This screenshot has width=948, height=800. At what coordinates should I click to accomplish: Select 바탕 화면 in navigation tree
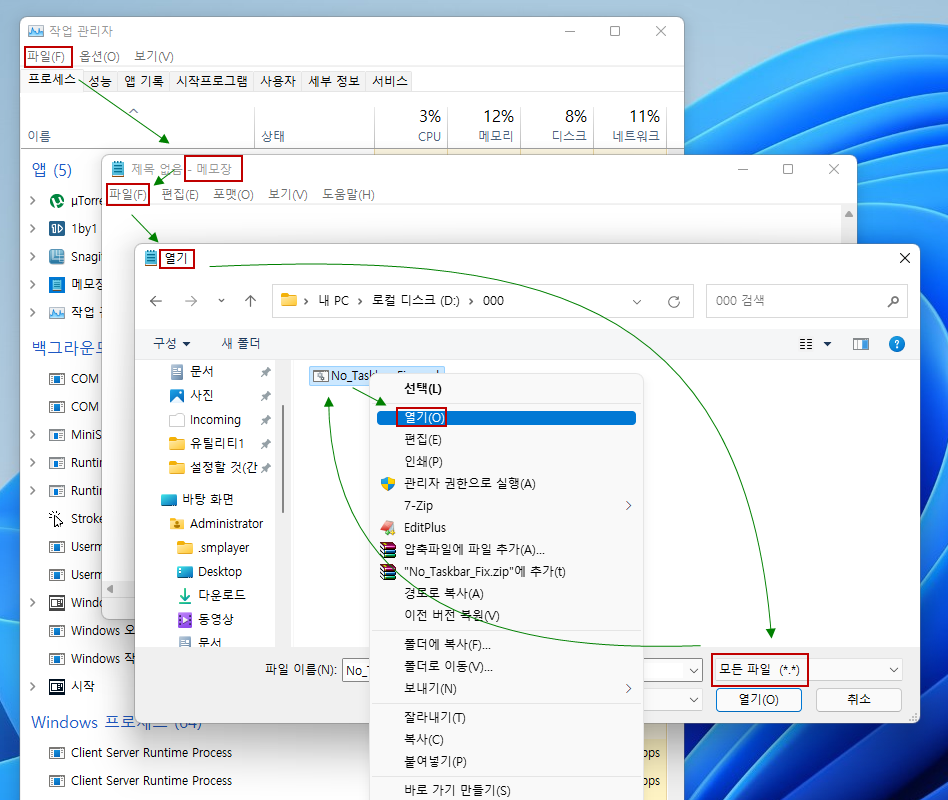tap(207, 499)
